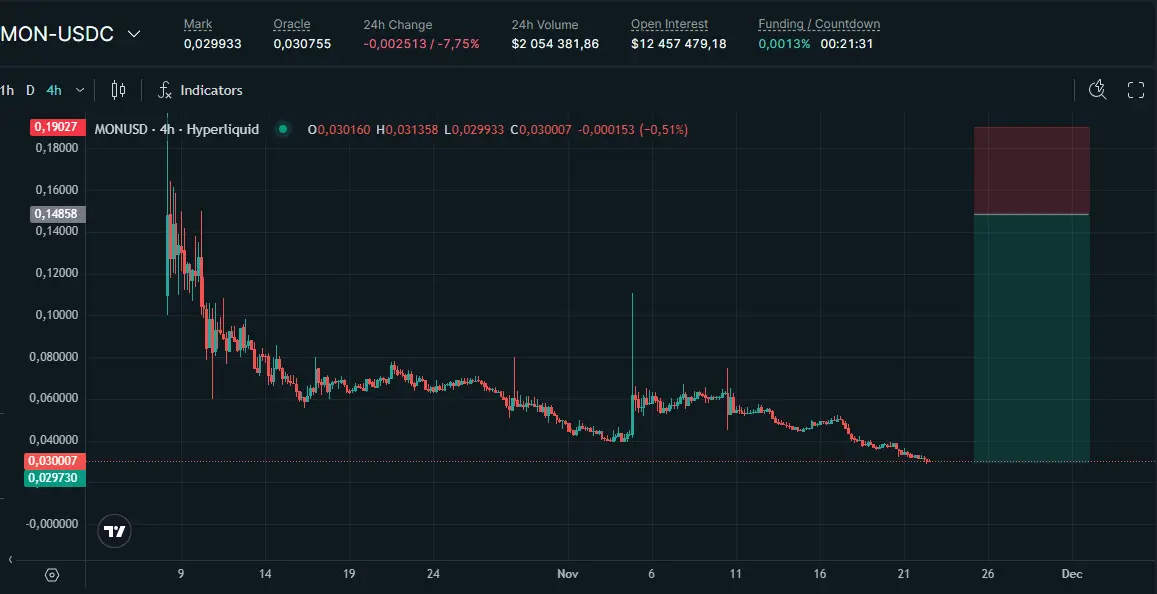The image size is (1157, 594).
Task: Click the 0,14858 gray price axis label
Action: click(x=58, y=214)
